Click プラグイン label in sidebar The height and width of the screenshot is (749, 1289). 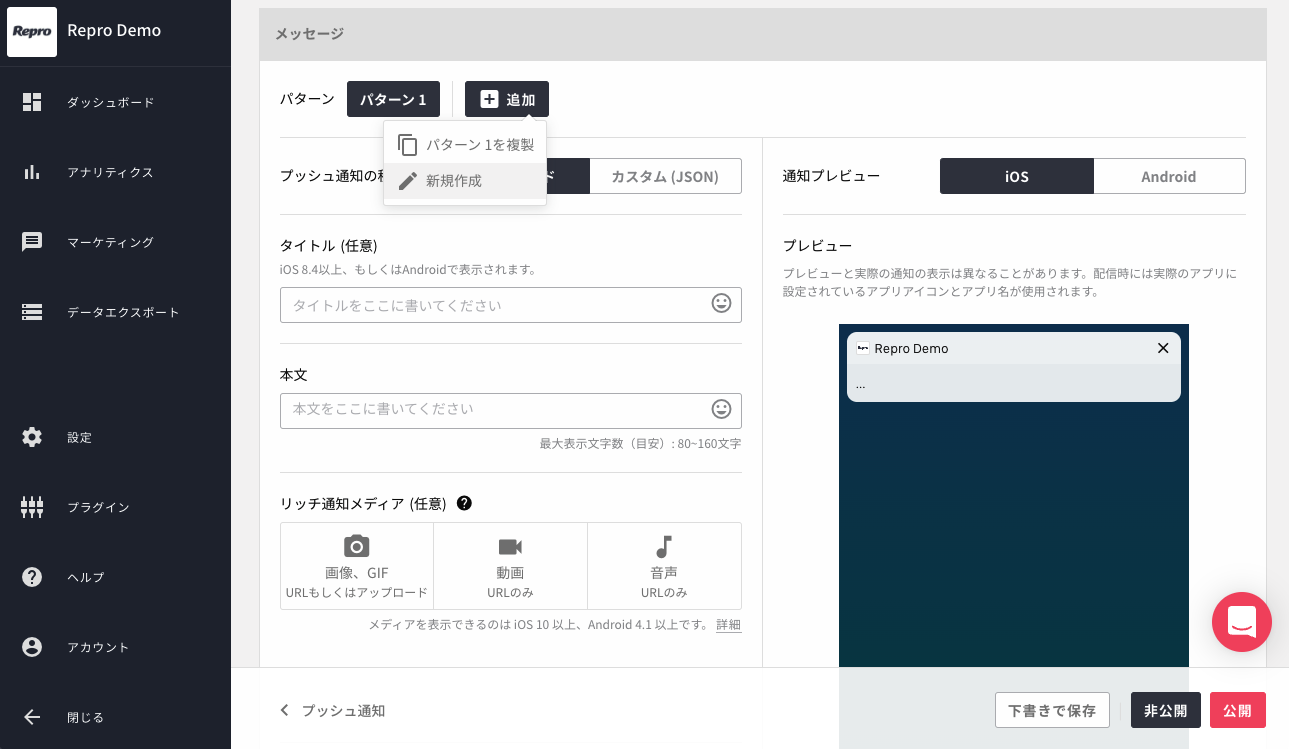(x=99, y=507)
